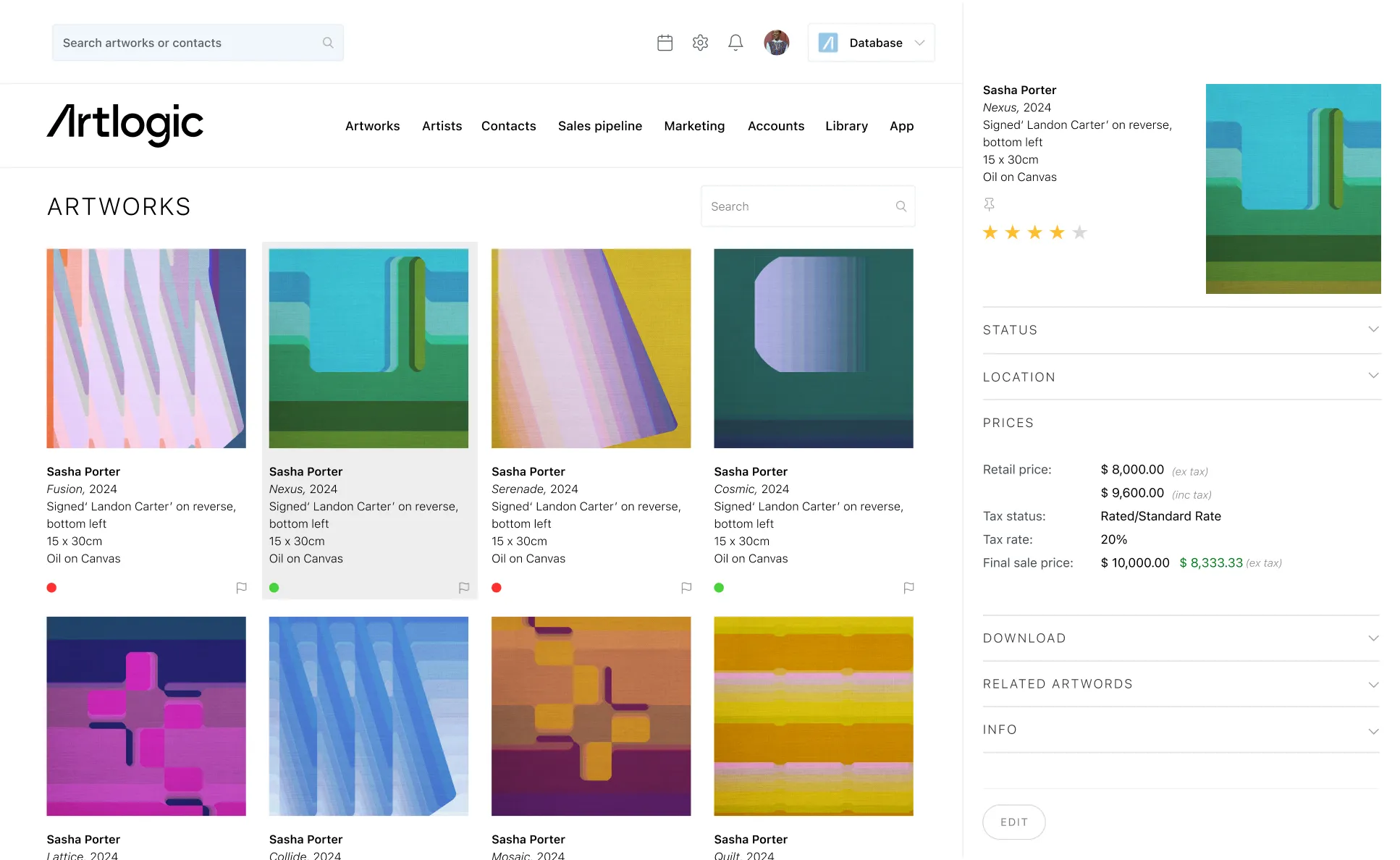The image size is (1400, 860).
Task: Click the Cosmic, 2024 title text
Action: click(751, 489)
